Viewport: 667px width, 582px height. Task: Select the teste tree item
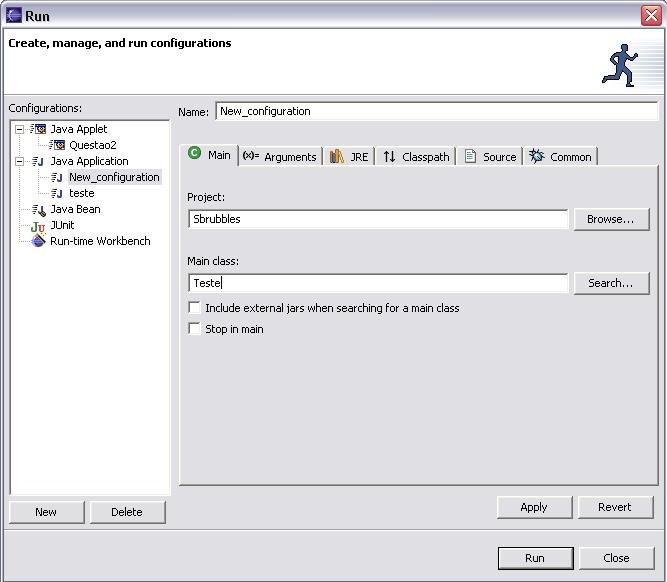click(x=82, y=193)
